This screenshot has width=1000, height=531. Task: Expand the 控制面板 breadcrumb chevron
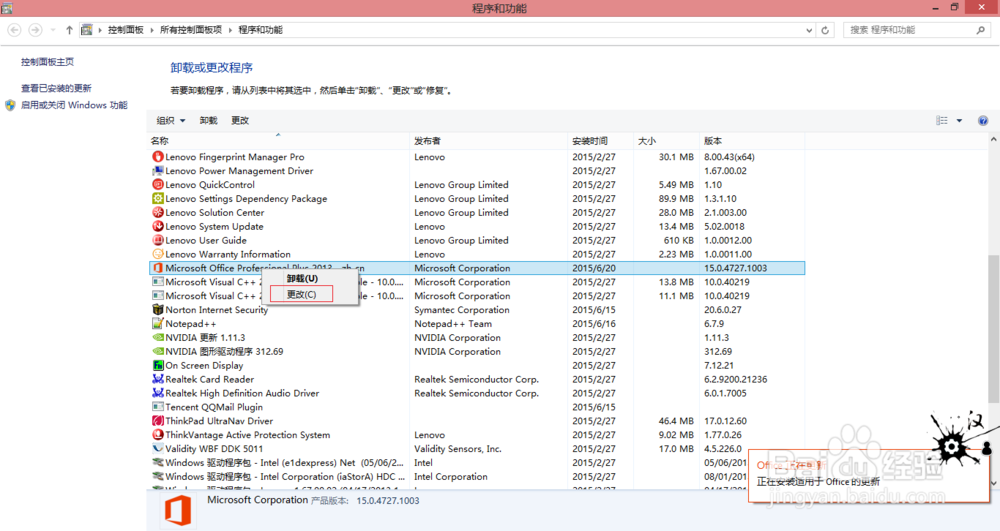pos(152,30)
